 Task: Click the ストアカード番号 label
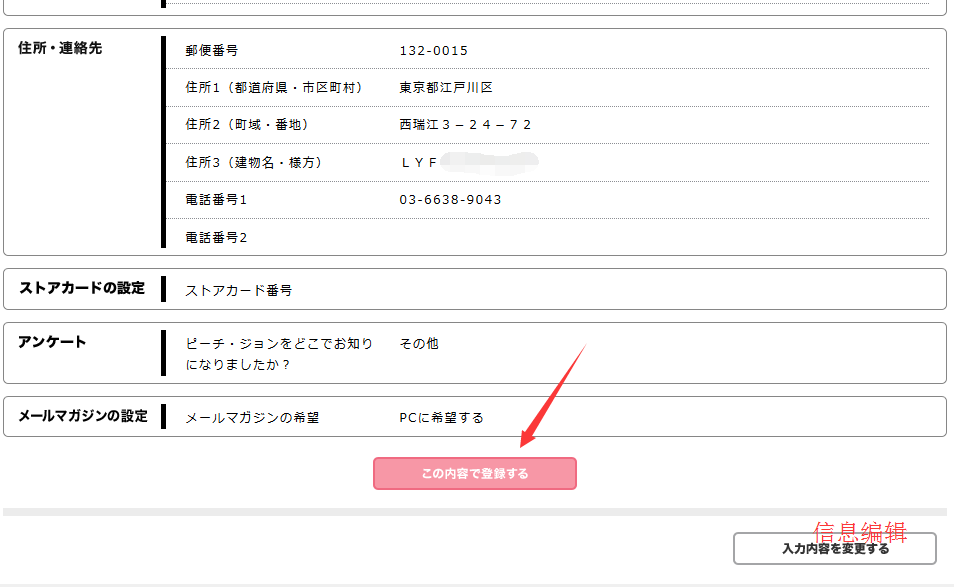239,291
